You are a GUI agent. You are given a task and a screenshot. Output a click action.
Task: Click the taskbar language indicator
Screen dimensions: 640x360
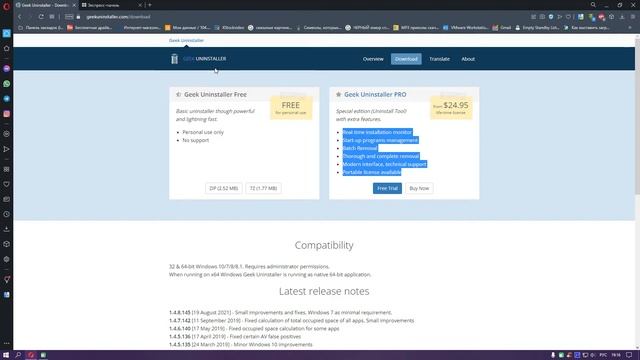coord(603,355)
